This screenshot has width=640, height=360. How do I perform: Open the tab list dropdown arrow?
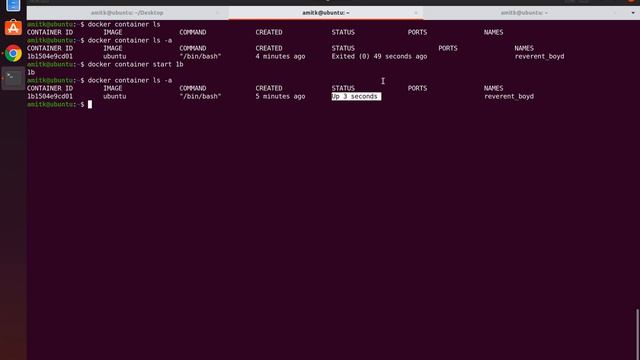click(633, 13)
